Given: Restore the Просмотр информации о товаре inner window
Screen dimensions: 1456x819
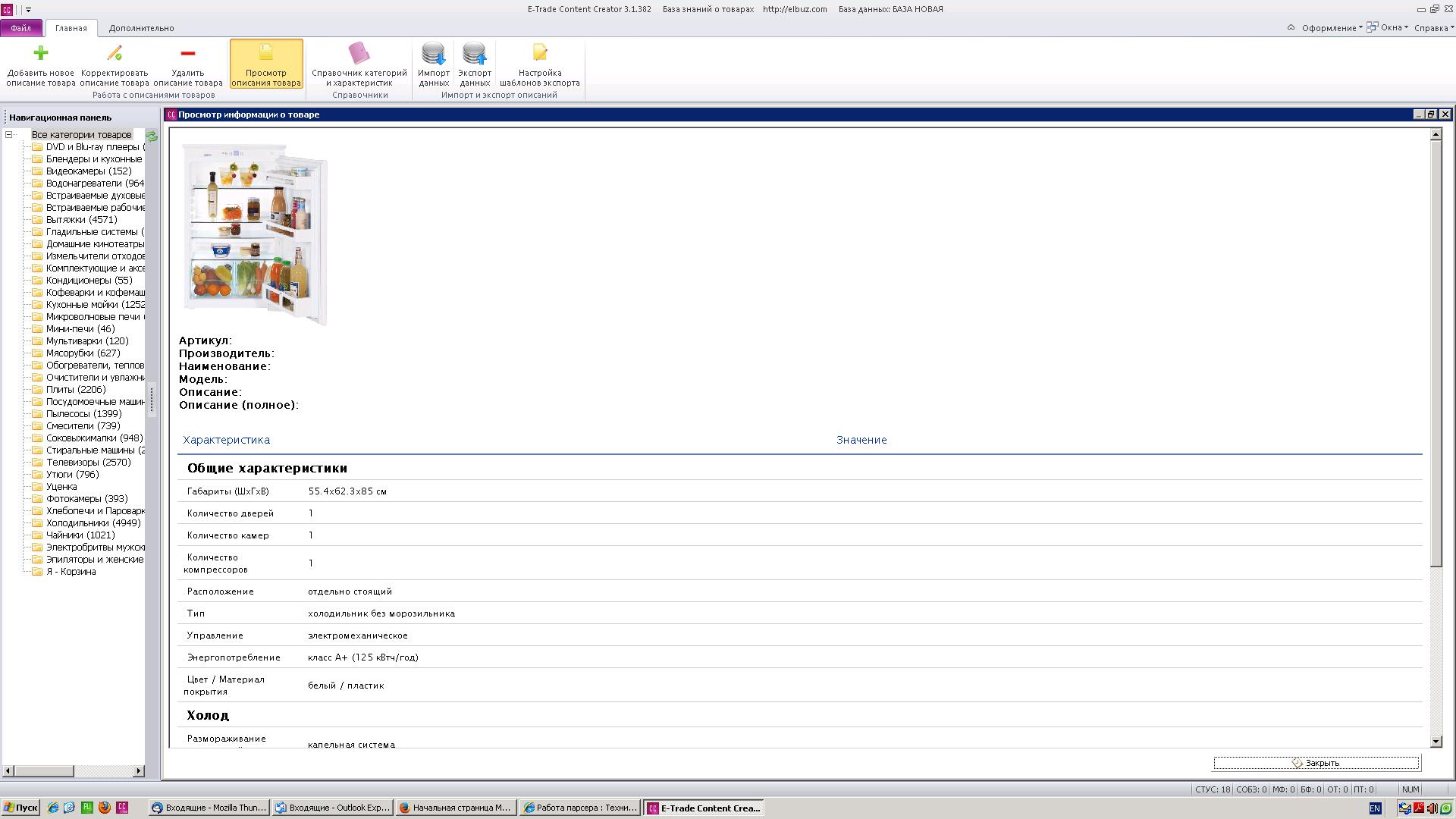Looking at the screenshot, I should [1431, 115].
